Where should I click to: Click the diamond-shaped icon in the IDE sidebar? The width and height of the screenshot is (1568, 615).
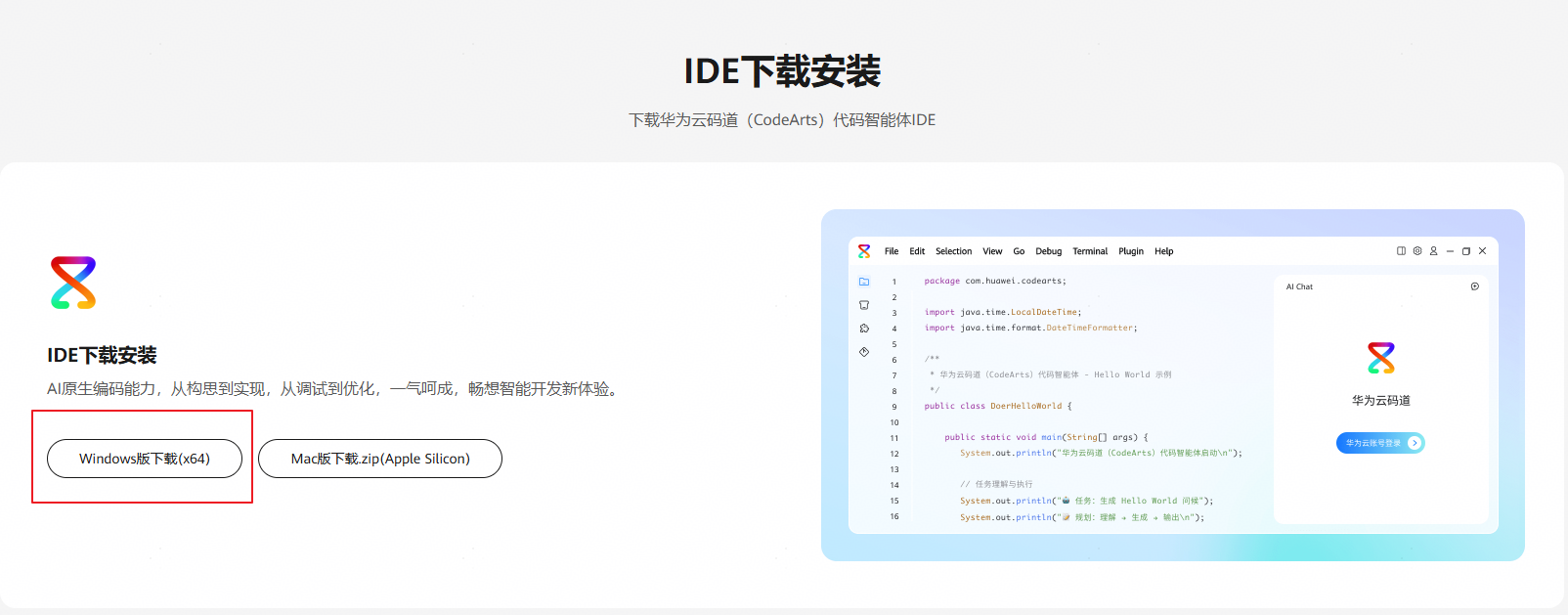click(x=864, y=352)
